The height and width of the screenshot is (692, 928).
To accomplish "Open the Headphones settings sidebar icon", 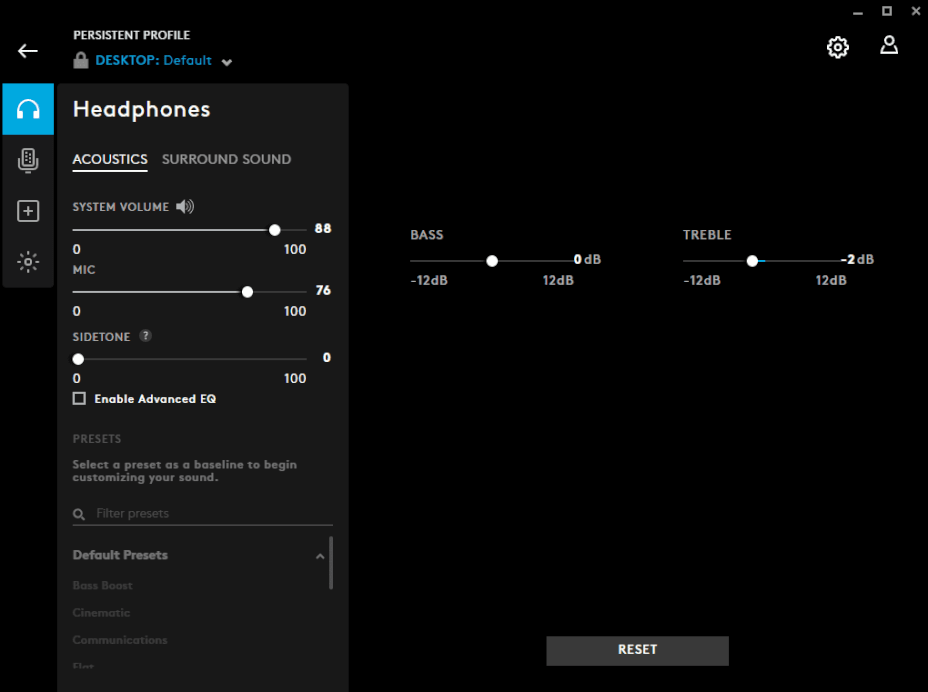I will [27, 109].
